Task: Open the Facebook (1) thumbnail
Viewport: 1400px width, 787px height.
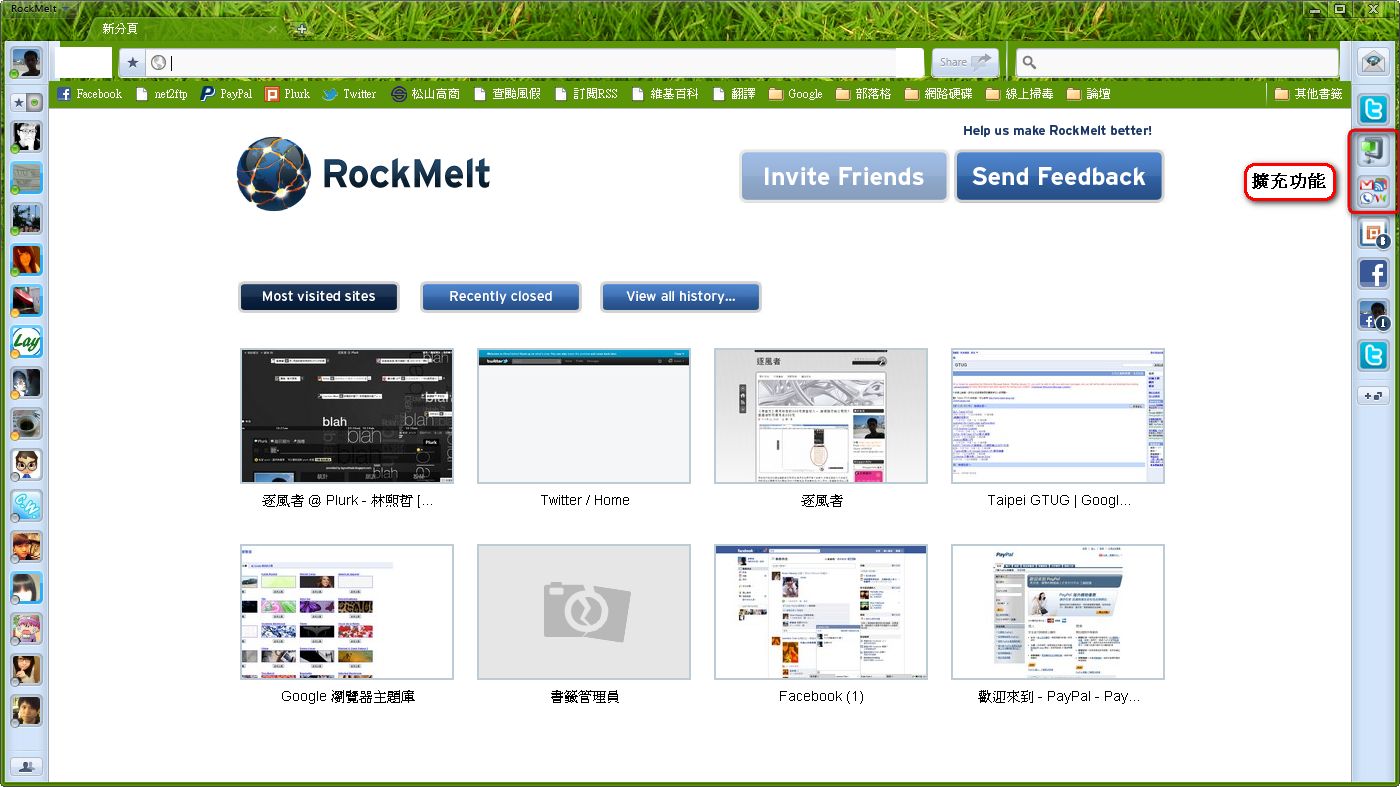Action: [821, 612]
